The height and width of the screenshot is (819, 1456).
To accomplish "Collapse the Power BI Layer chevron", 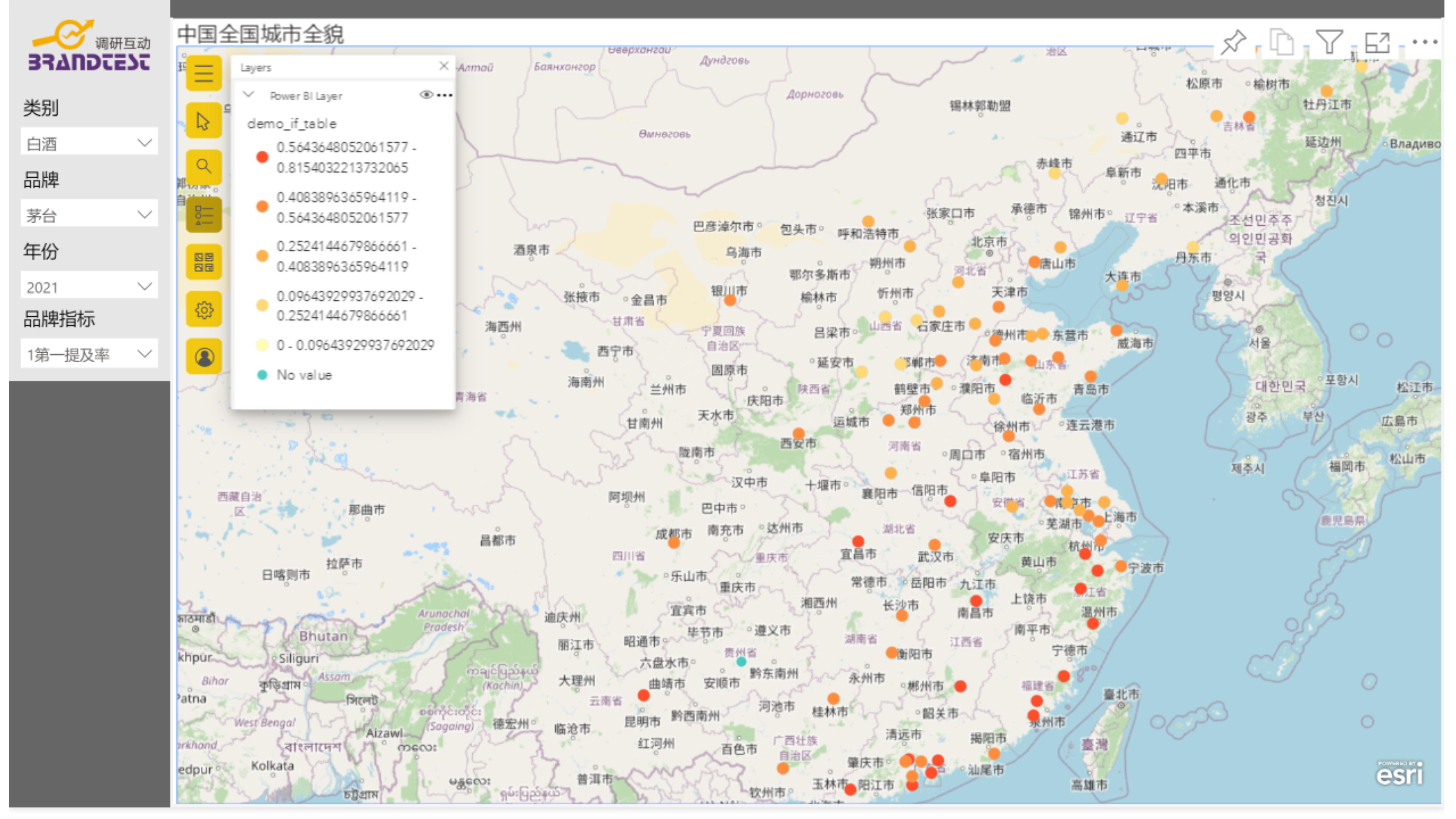I will coord(248,94).
